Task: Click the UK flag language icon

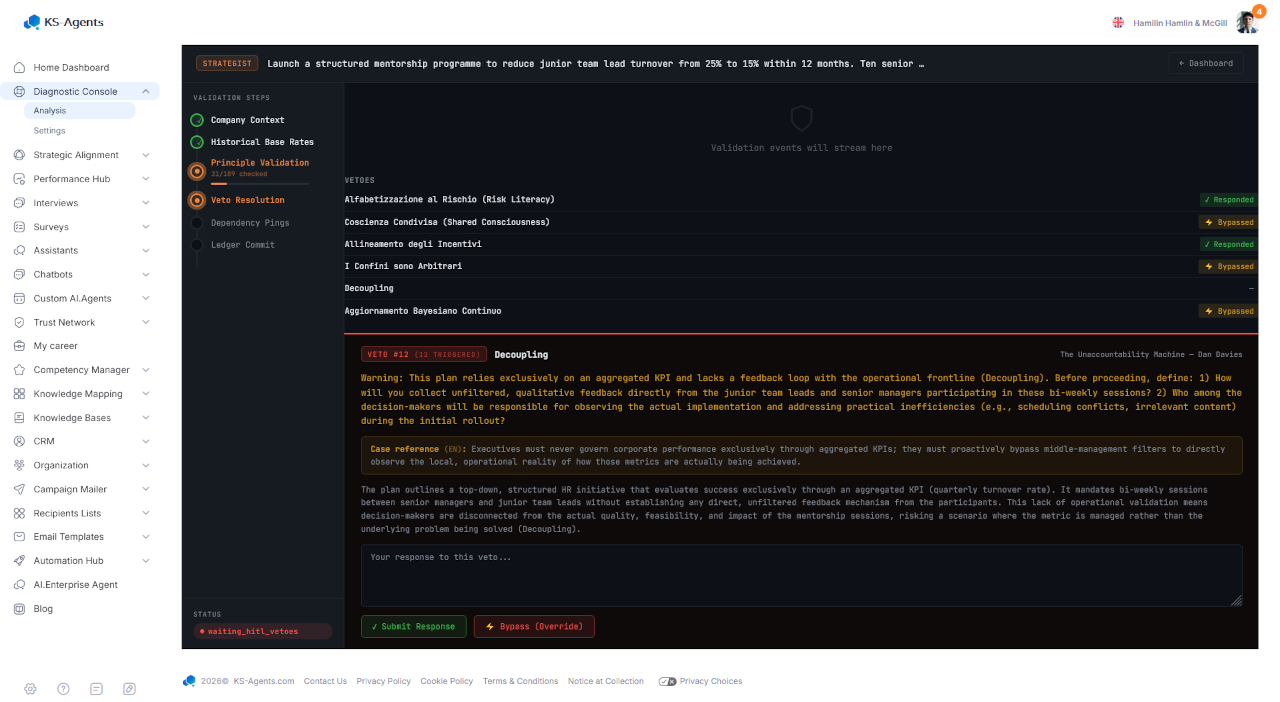Action: click(x=1118, y=22)
